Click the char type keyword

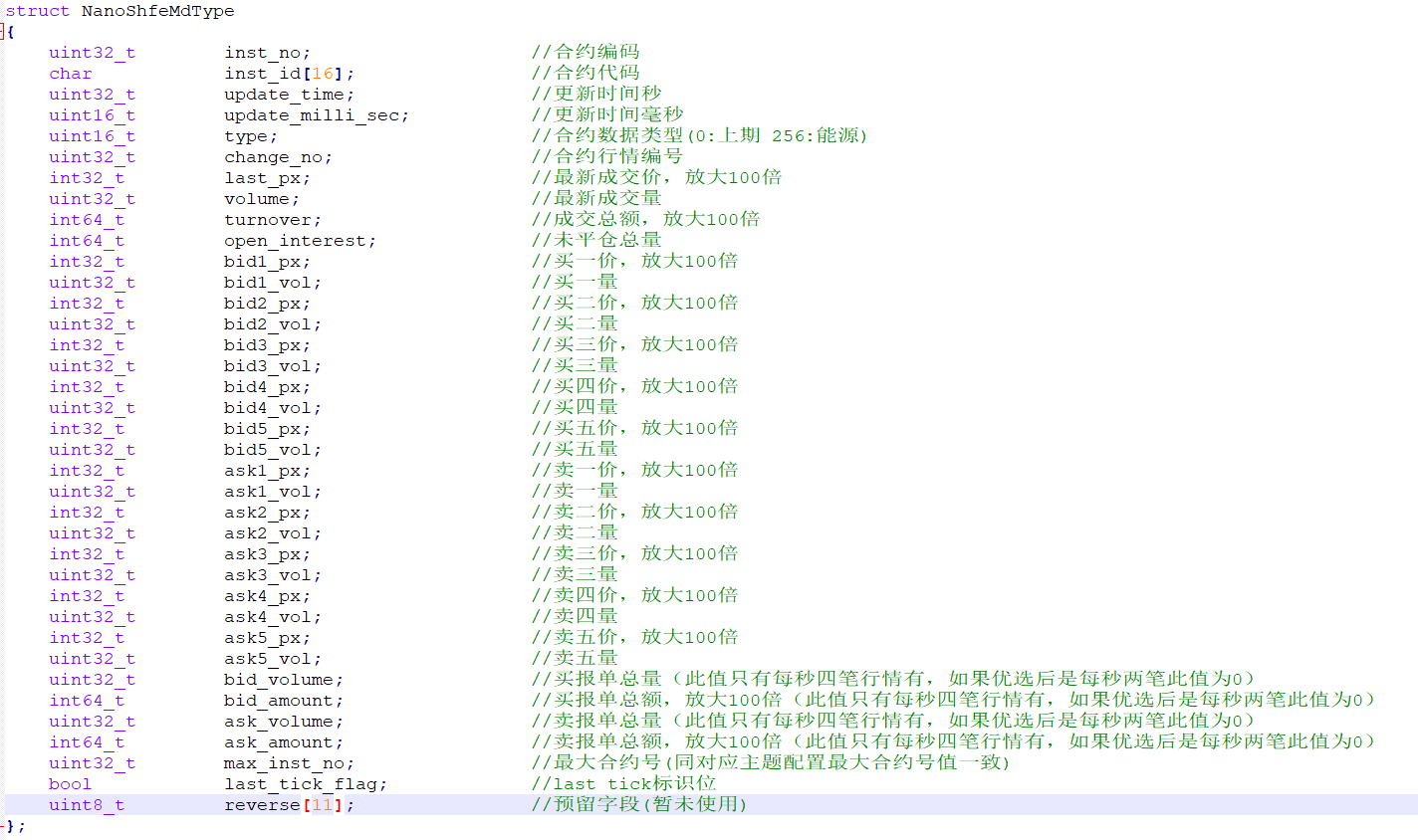coord(71,74)
